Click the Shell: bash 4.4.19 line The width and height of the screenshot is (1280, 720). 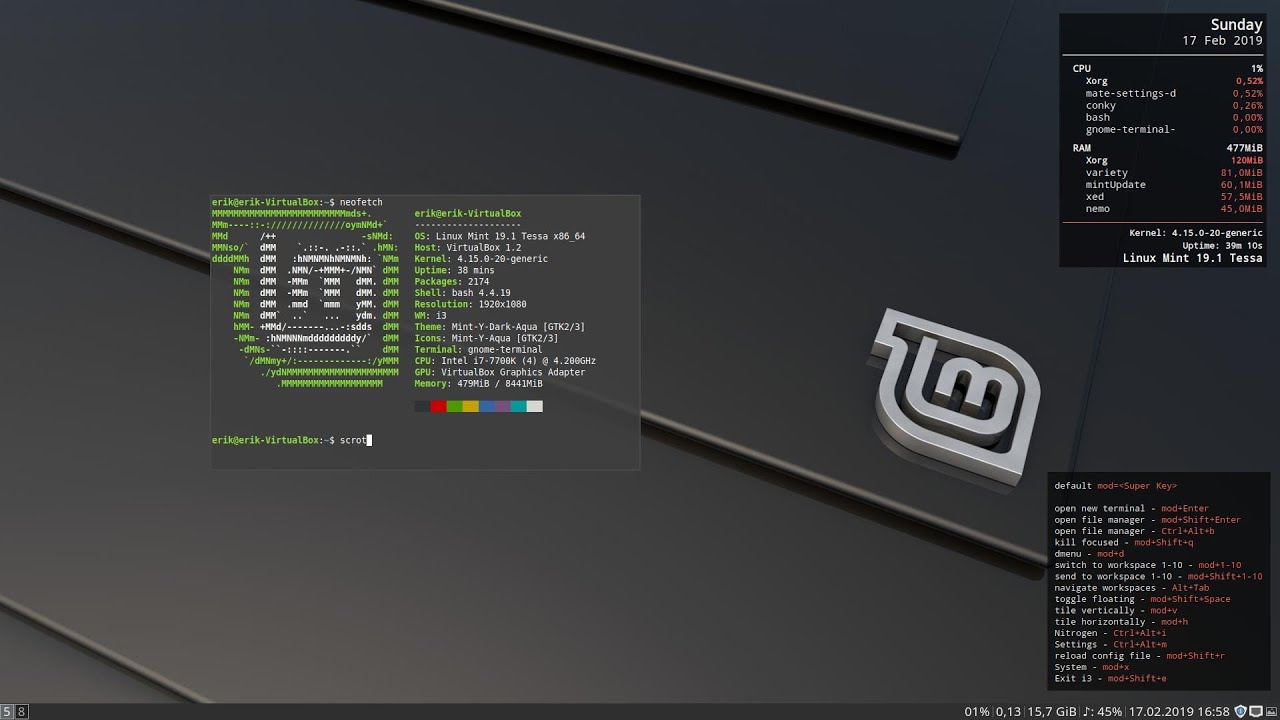[x=462, y=293]
